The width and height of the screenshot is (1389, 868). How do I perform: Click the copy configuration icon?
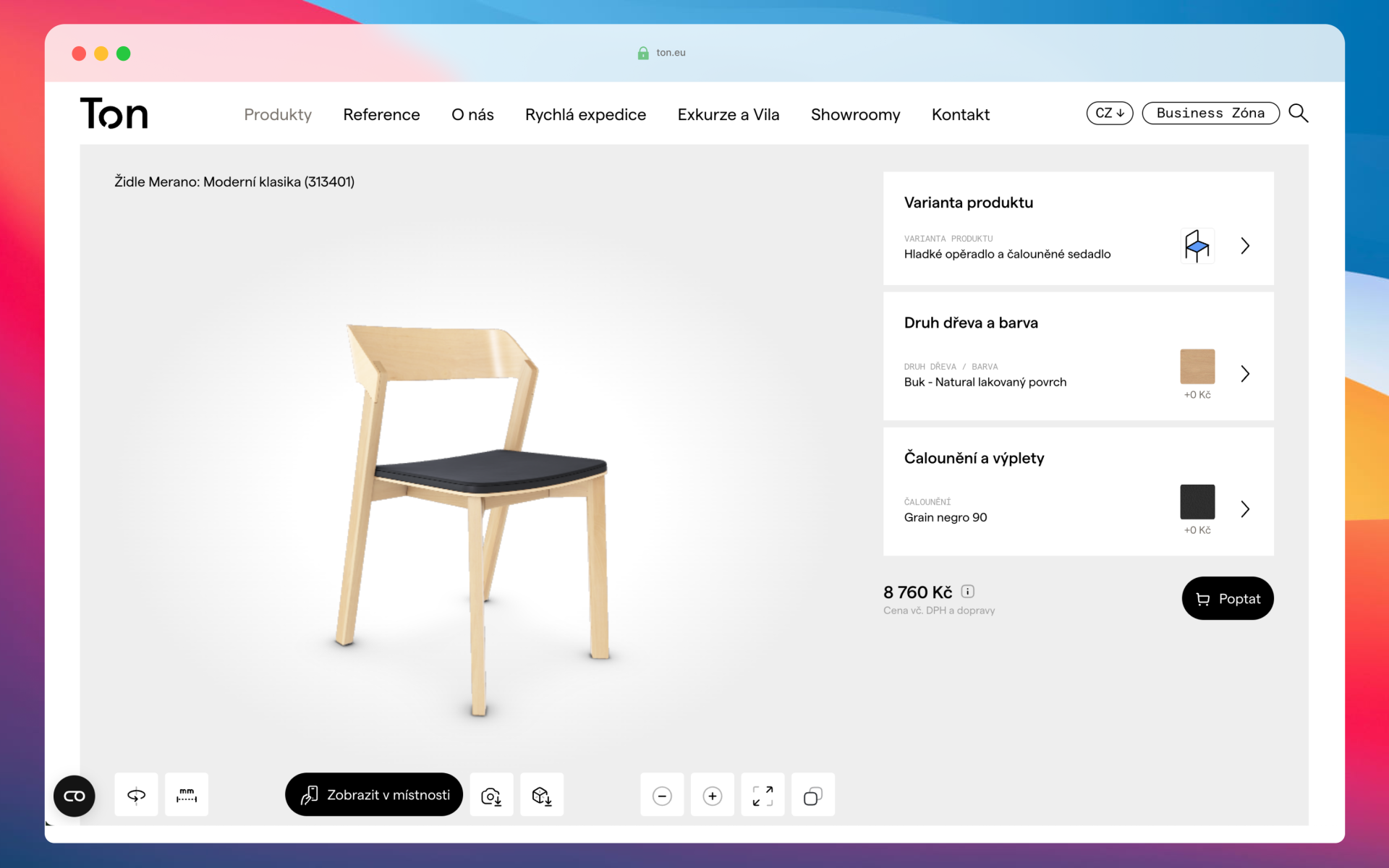813,796
